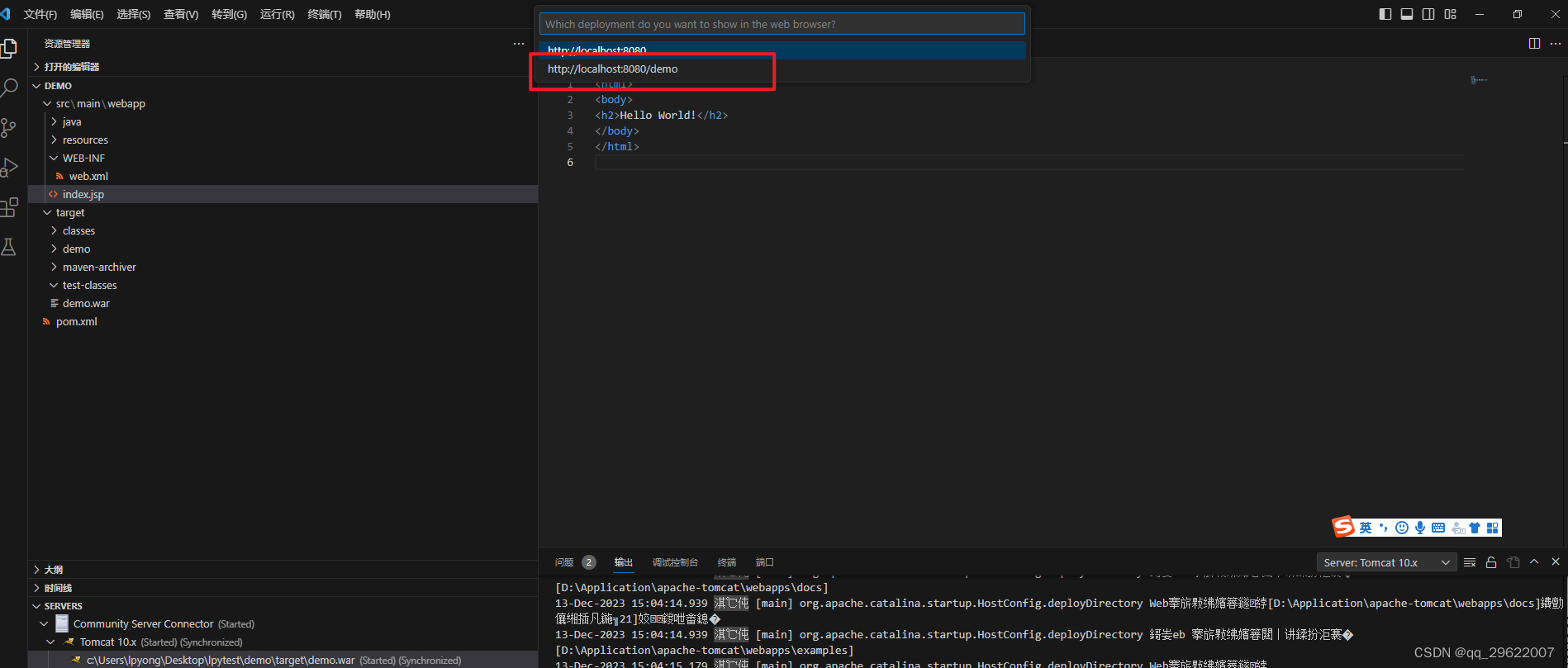Image resolution: width=1568 pixels, height=668 pixels.
Task: Expand the java folder
Action: pos(283,121)
